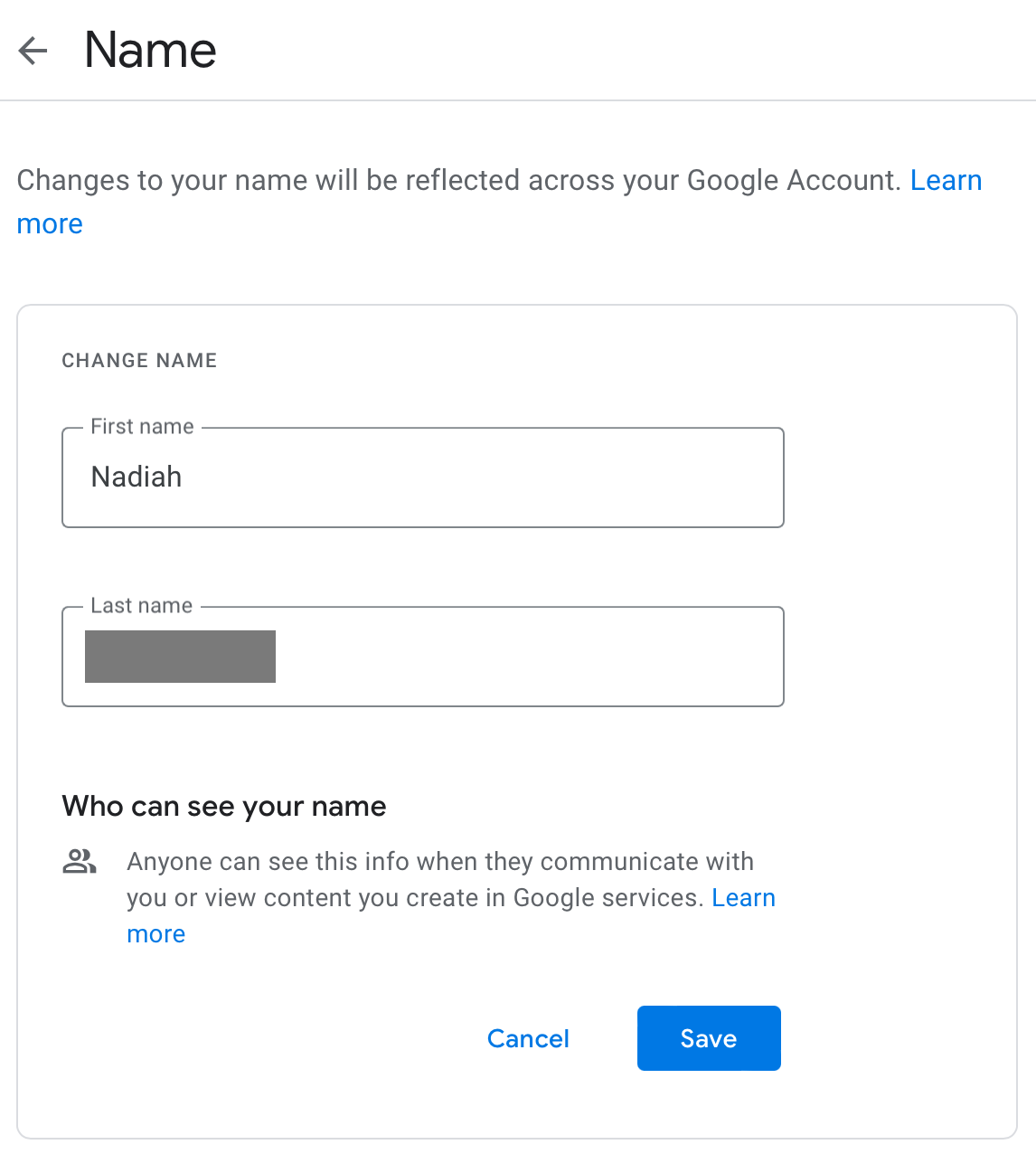Click the "more" link below account changes text

click(50, 224)
